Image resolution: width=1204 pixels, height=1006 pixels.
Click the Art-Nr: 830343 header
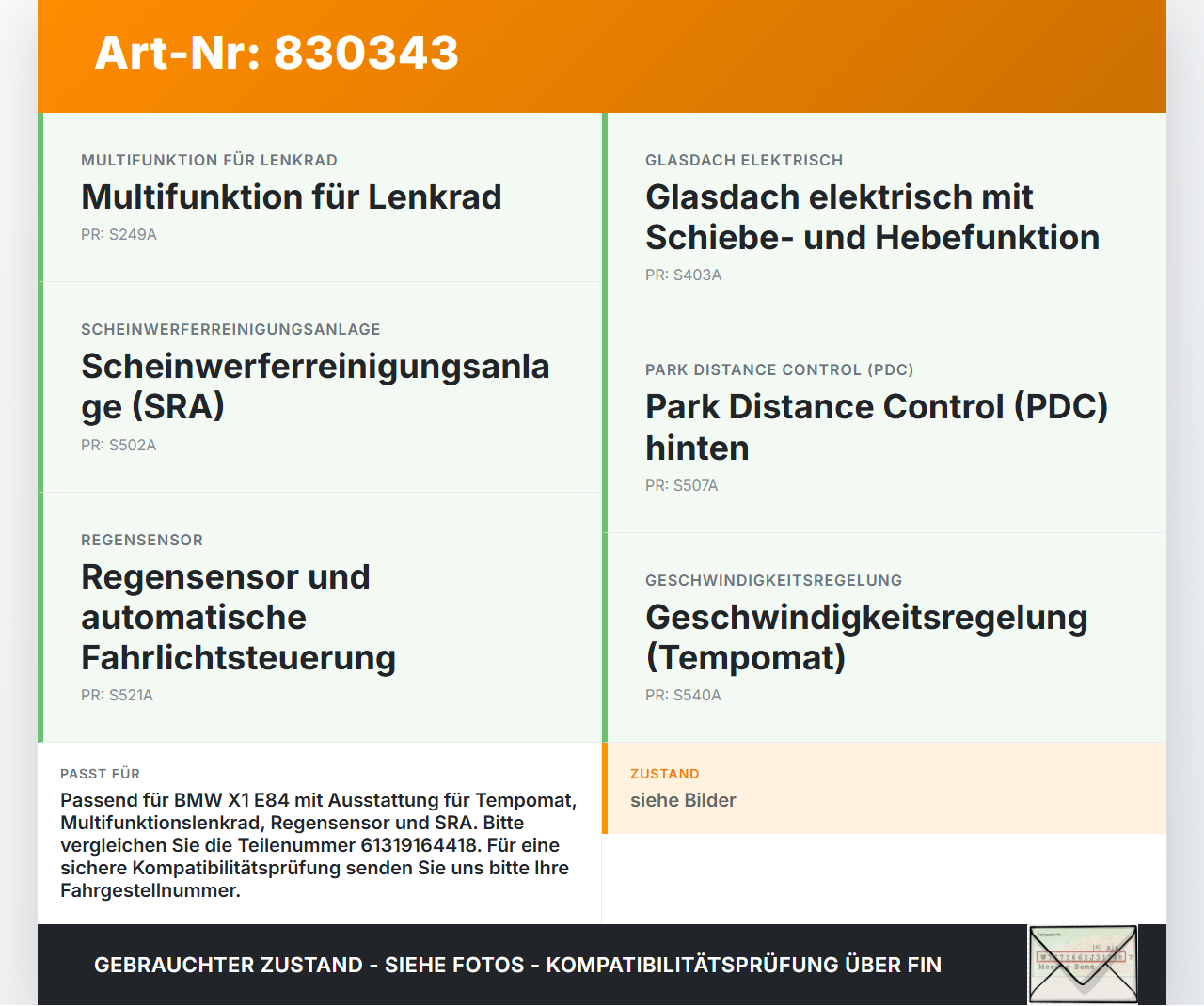(277, 53)
